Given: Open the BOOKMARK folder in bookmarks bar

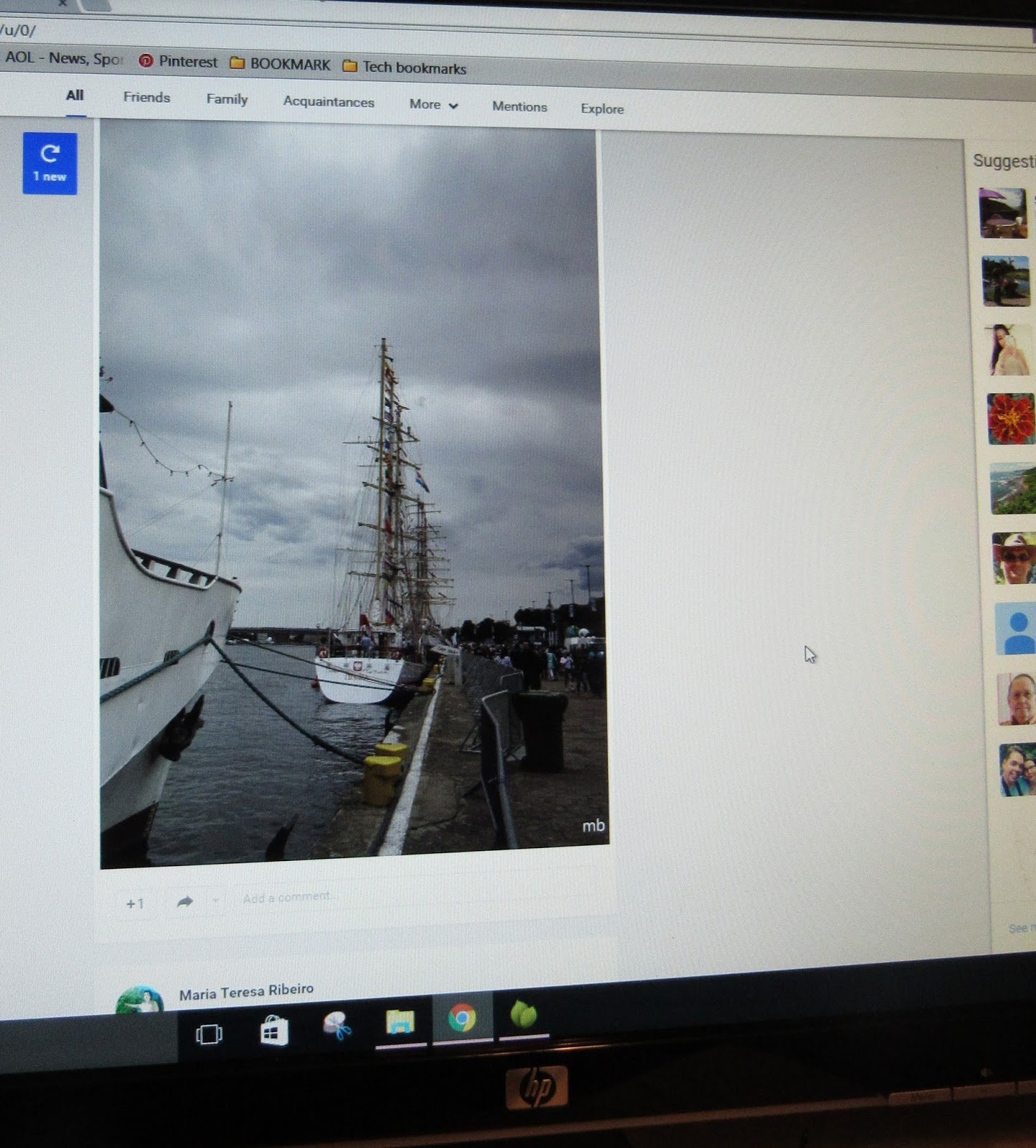Looking at the screenshot, I should [x=281, y=64].
